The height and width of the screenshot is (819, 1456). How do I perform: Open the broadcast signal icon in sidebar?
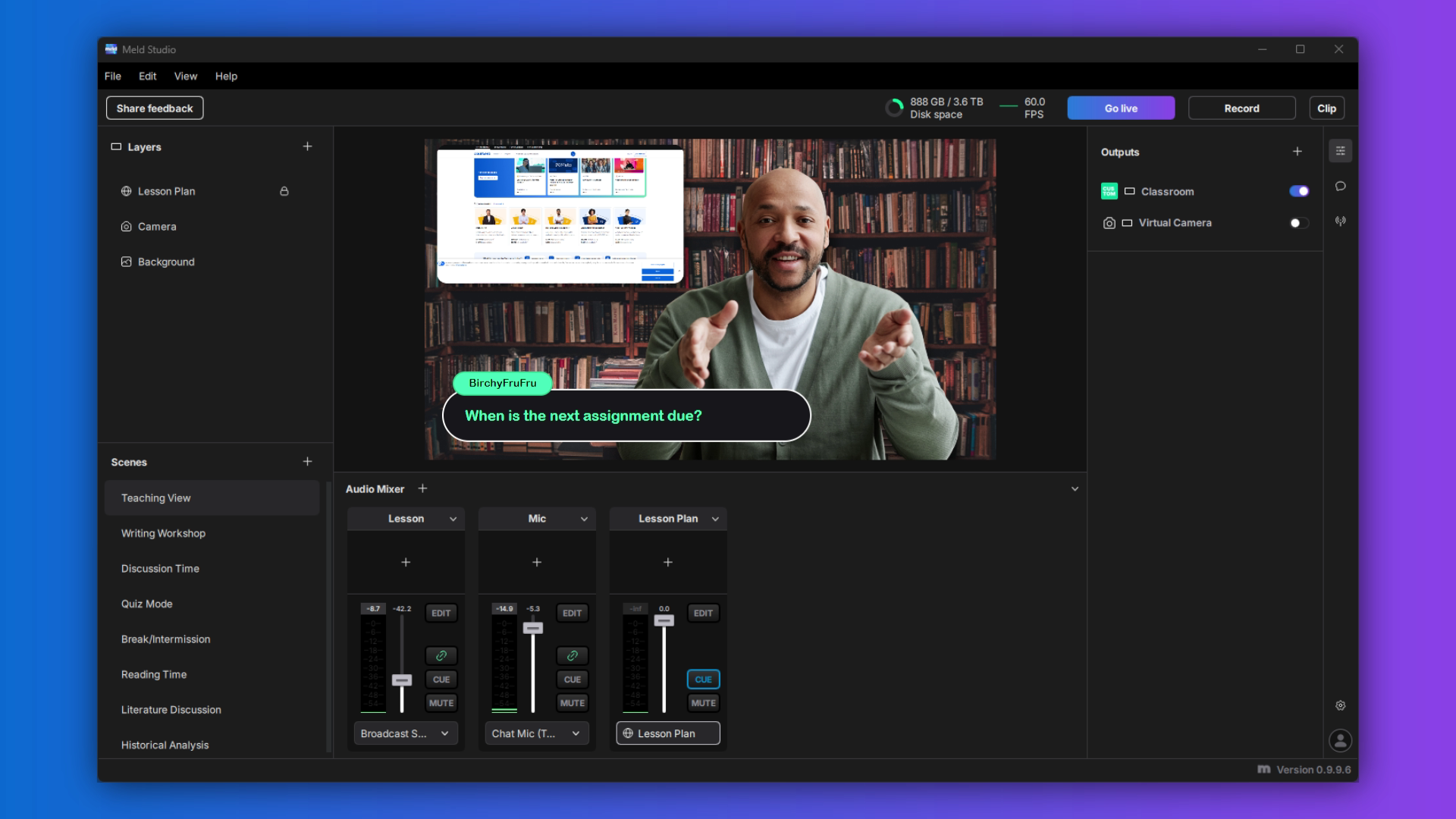coord(1340,221)
